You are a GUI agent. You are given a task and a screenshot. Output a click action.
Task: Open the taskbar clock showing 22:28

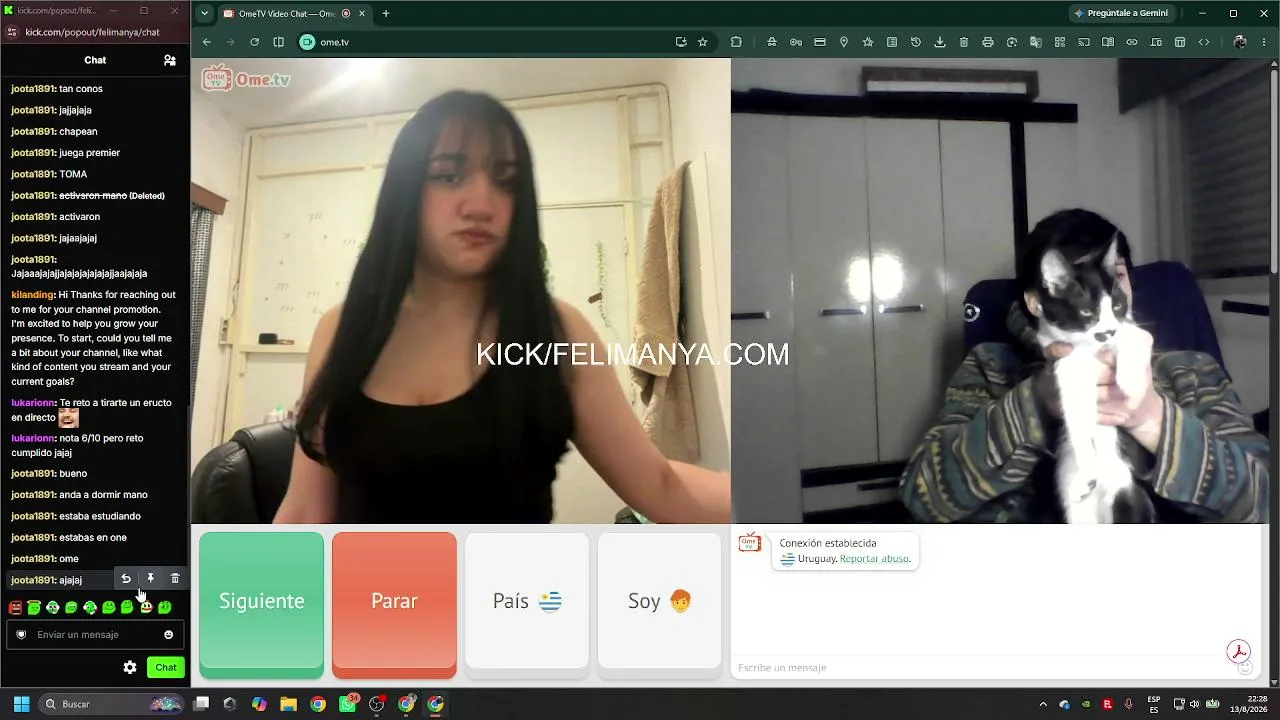click(1249, 704)
